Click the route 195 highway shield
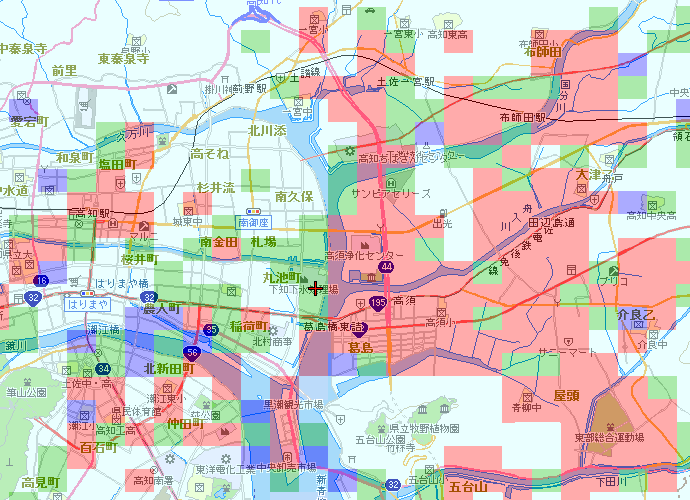690x500 pixels. tap(378, 302)
